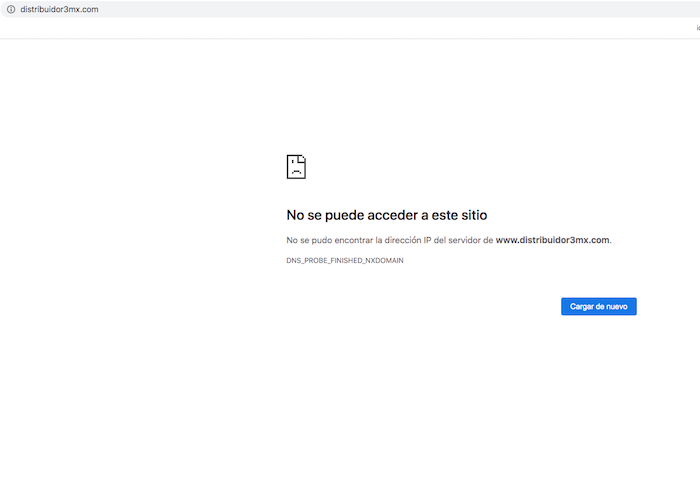Click the word Cargar on the blue button

[581, 307]
